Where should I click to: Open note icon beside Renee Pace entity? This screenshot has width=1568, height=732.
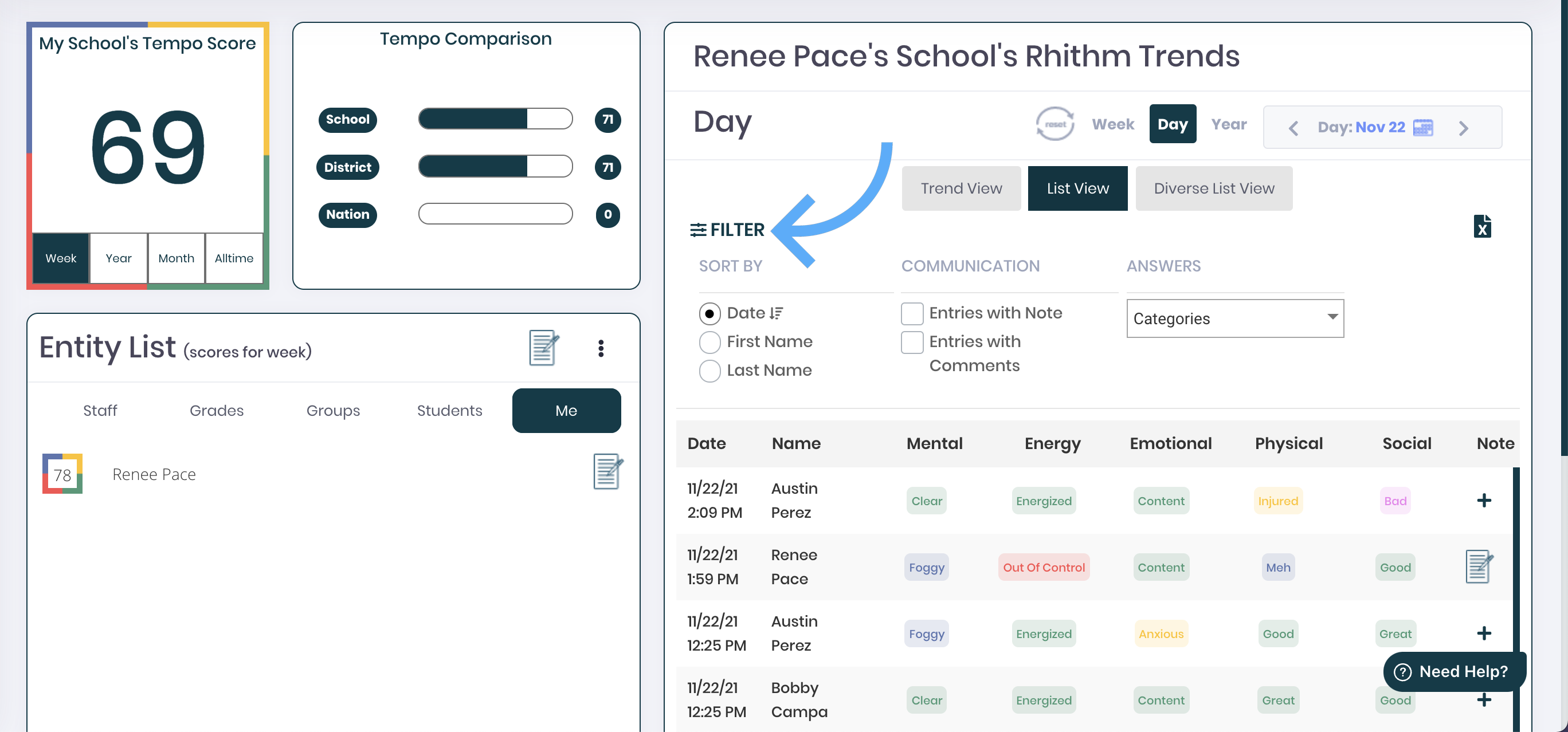pos(607,471)
